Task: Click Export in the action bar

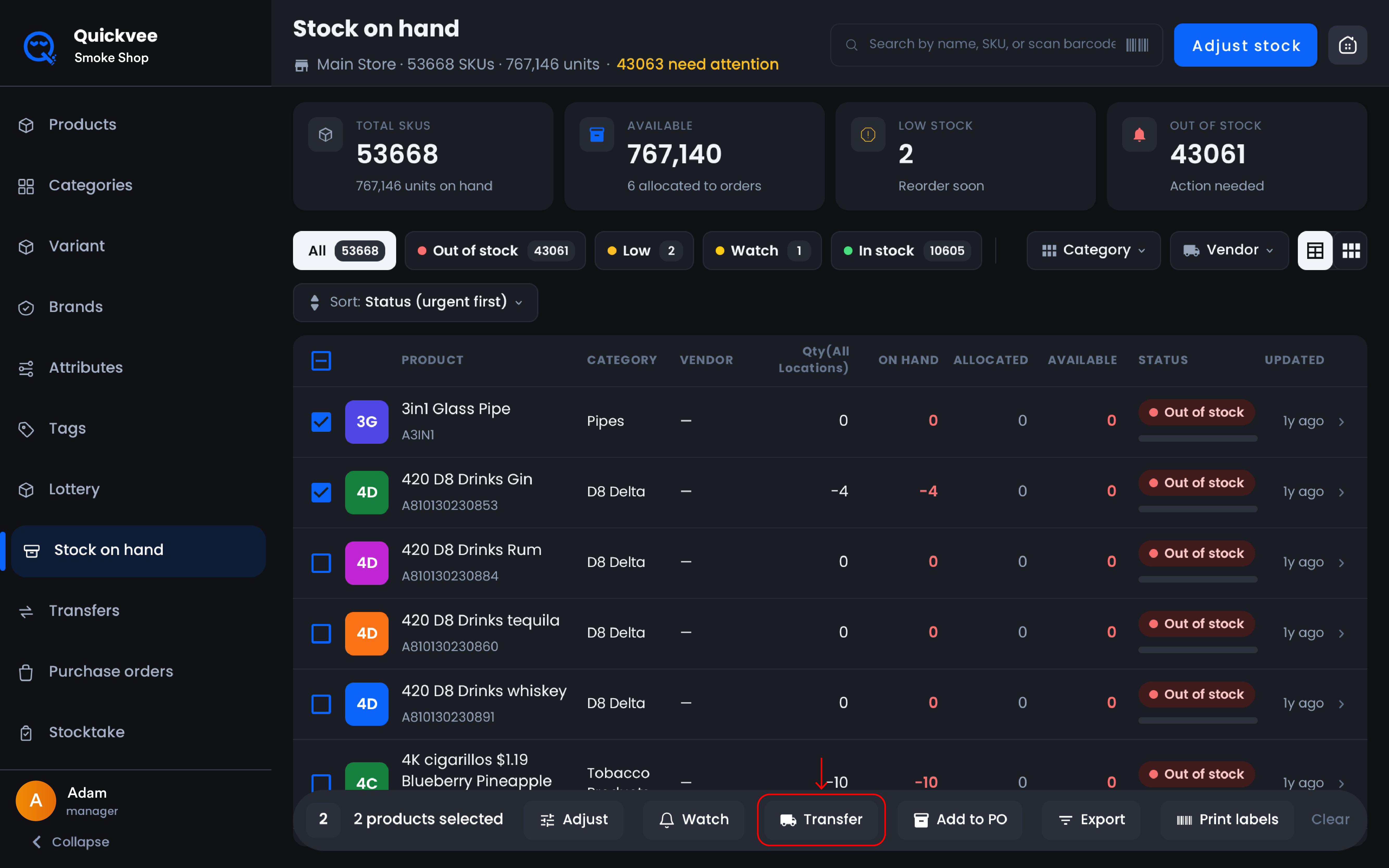Action: point(1091,819)
